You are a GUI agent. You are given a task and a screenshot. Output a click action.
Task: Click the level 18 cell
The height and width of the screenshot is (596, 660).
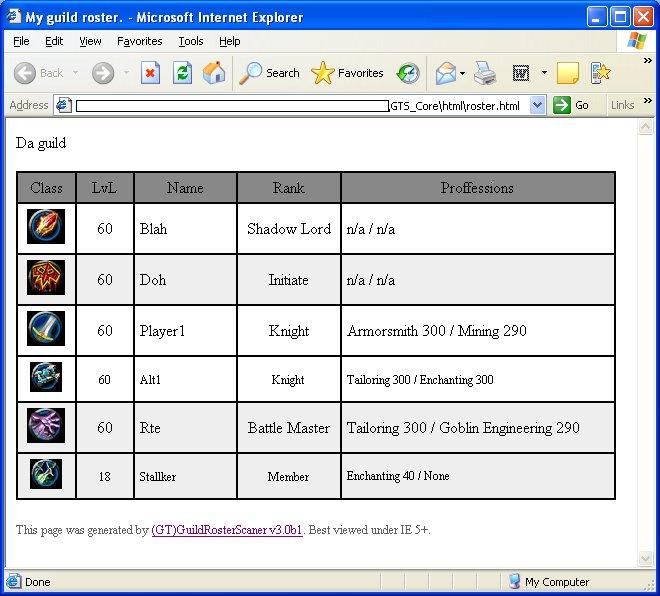104,476
